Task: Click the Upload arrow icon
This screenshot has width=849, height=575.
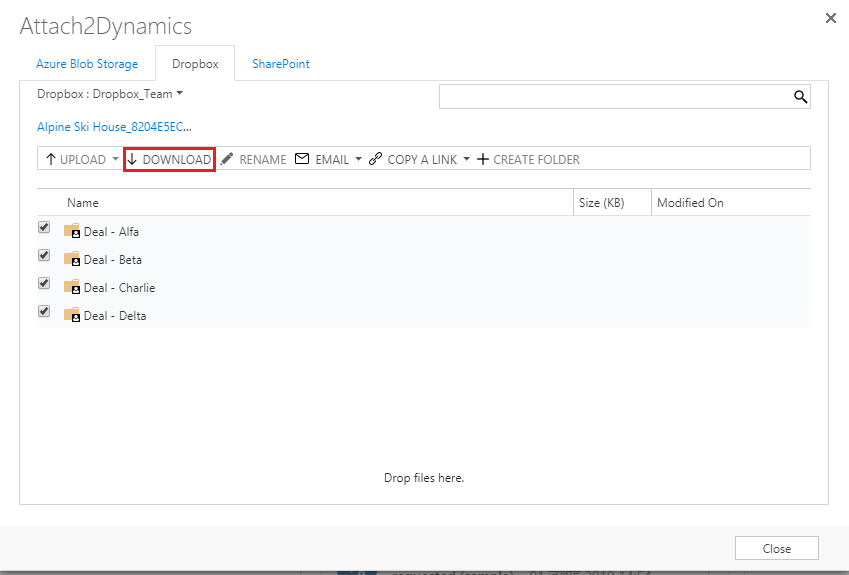Action: click(51, 159)
